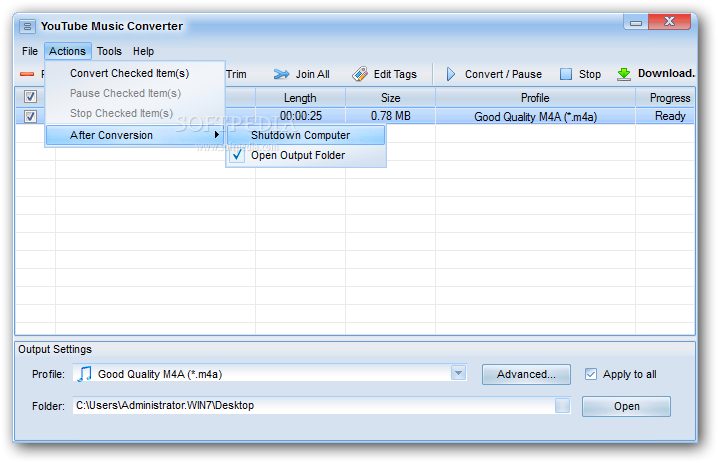Click the Advanced... button

click(526, 374)
